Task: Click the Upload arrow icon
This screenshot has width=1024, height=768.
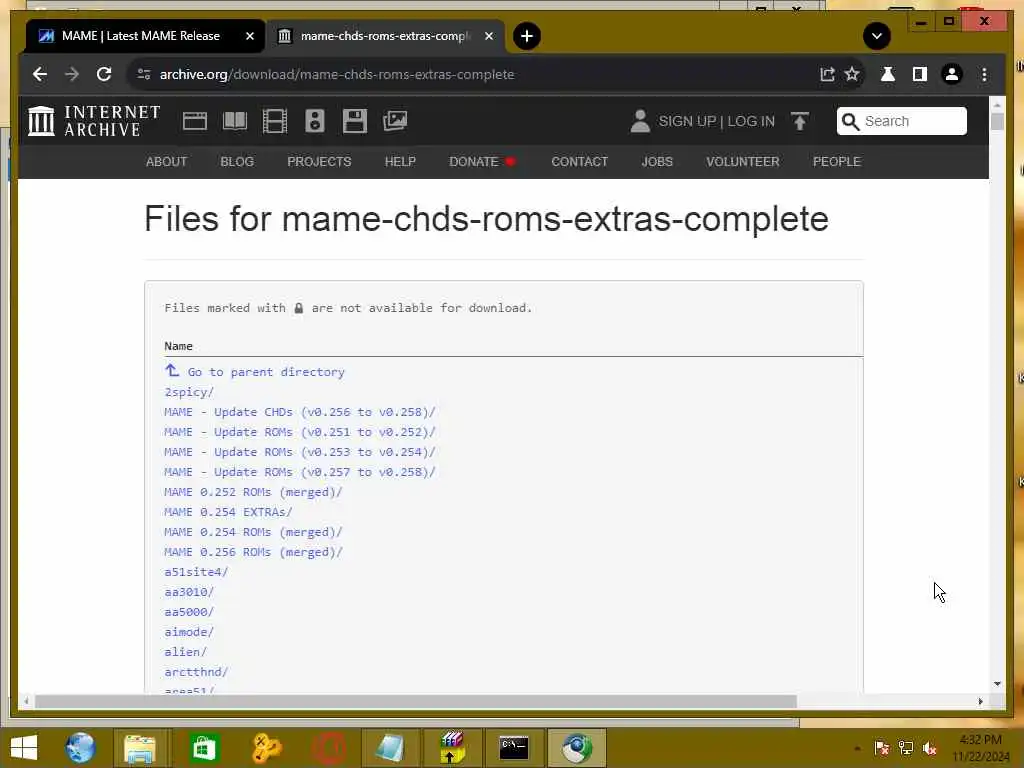Action: 799,121
